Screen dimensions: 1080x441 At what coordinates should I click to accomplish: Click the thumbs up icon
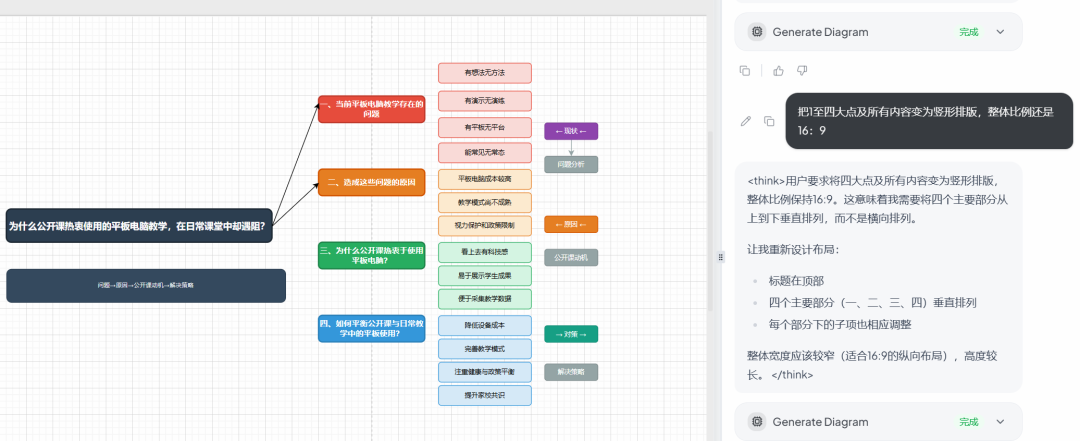(x=778, y=70)
